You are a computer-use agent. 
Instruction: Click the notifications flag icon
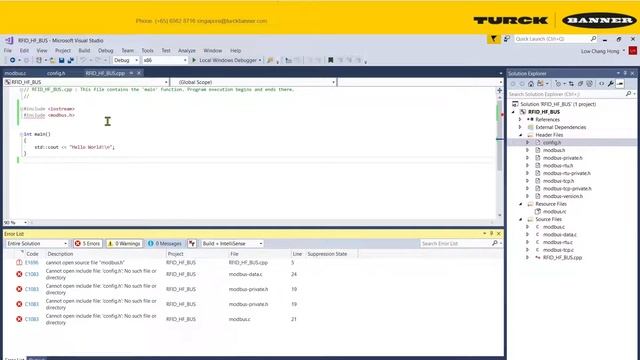(x=493, y=39)
